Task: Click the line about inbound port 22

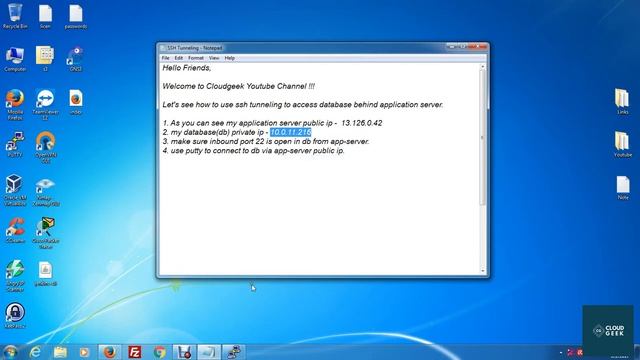Action: pos(266,142)
